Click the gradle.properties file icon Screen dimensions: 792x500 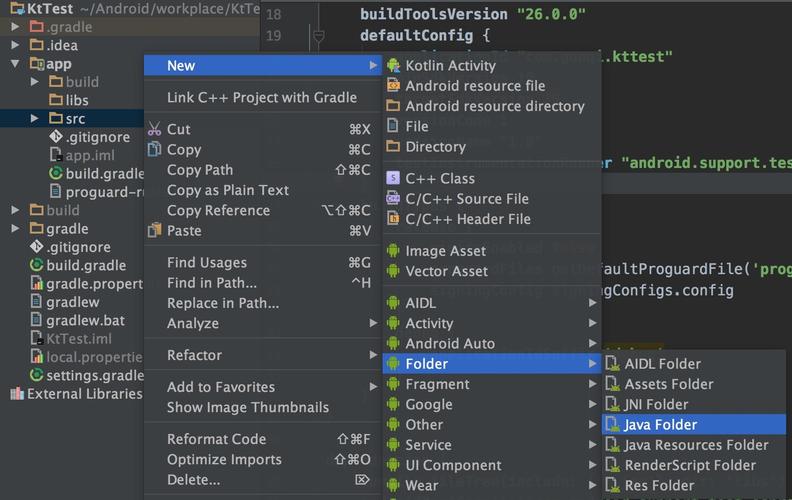coord(36,283)
